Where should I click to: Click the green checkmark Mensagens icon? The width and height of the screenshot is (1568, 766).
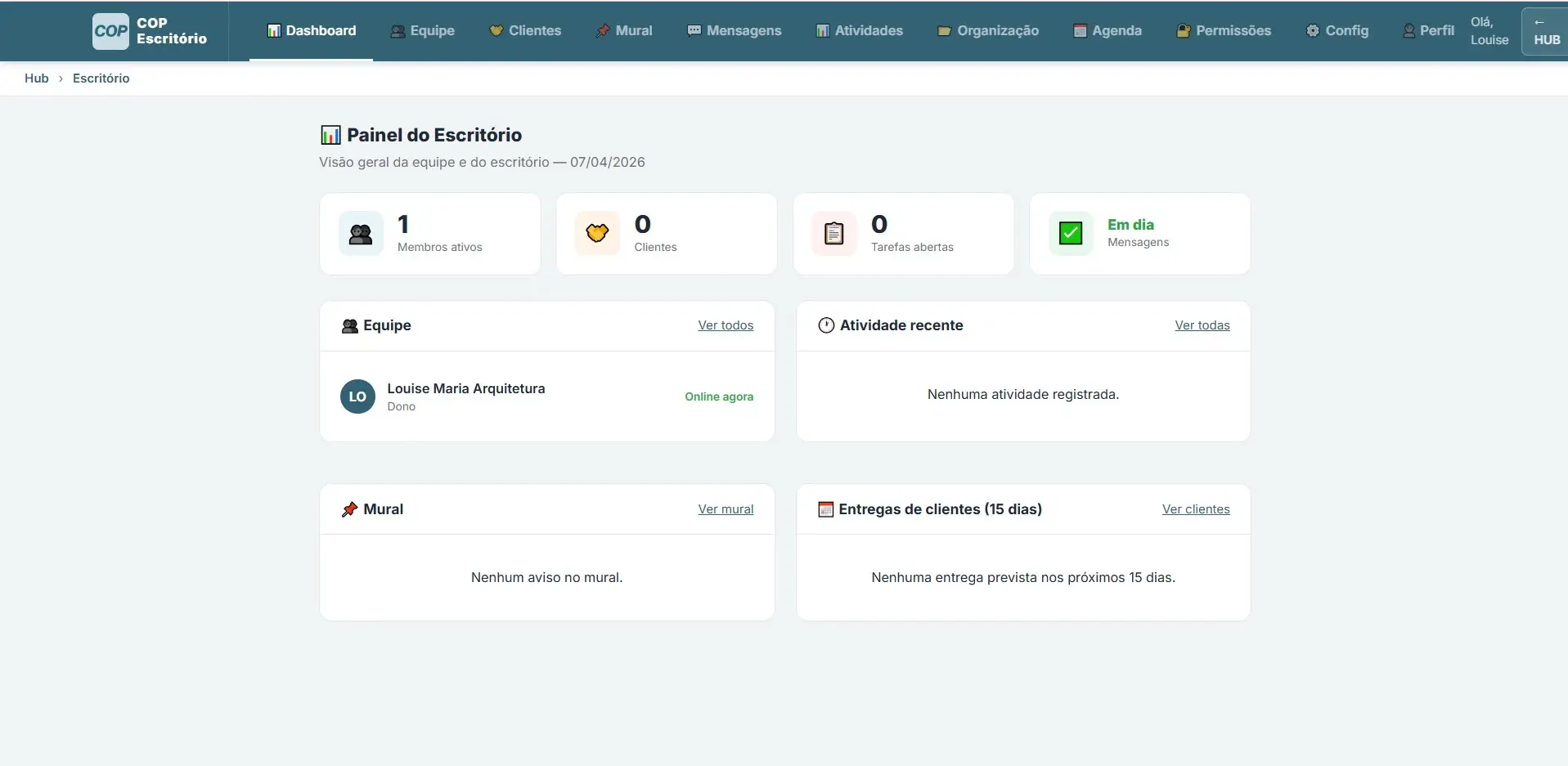click(1070, 234)
